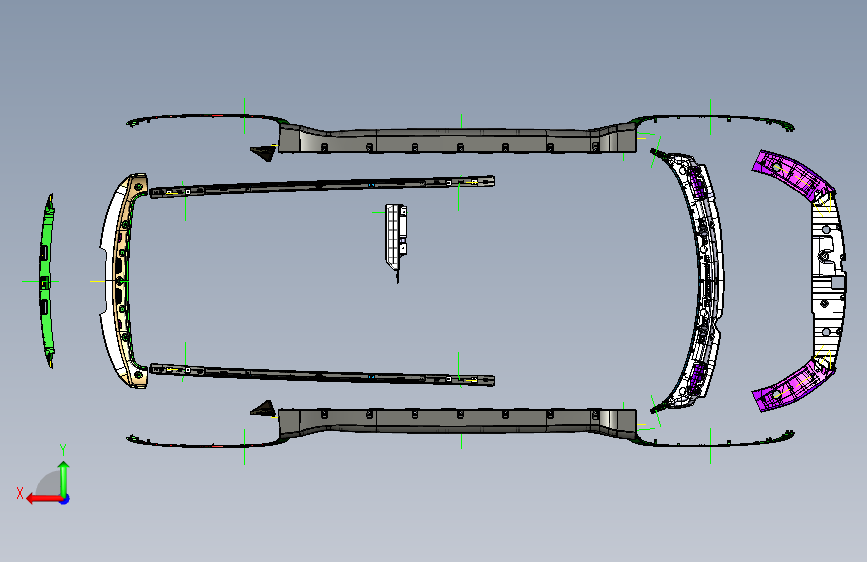Select the thin arc trim at upper right
Screen dimensions: 867x562
[x=713, y=120]
